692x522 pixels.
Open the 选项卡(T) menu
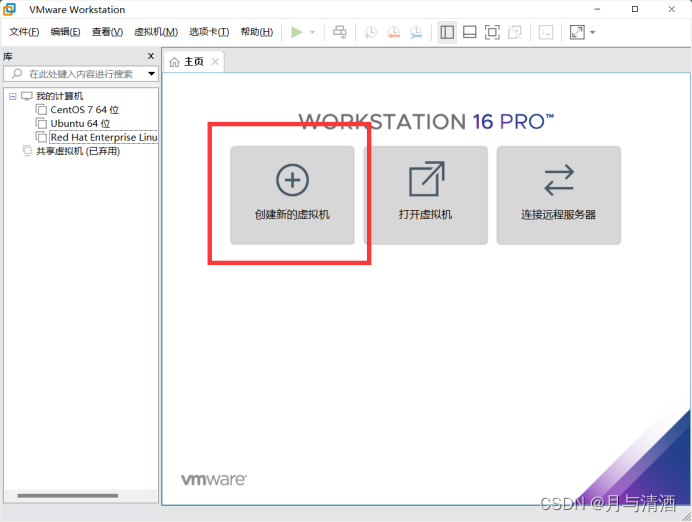pos(209,32)
